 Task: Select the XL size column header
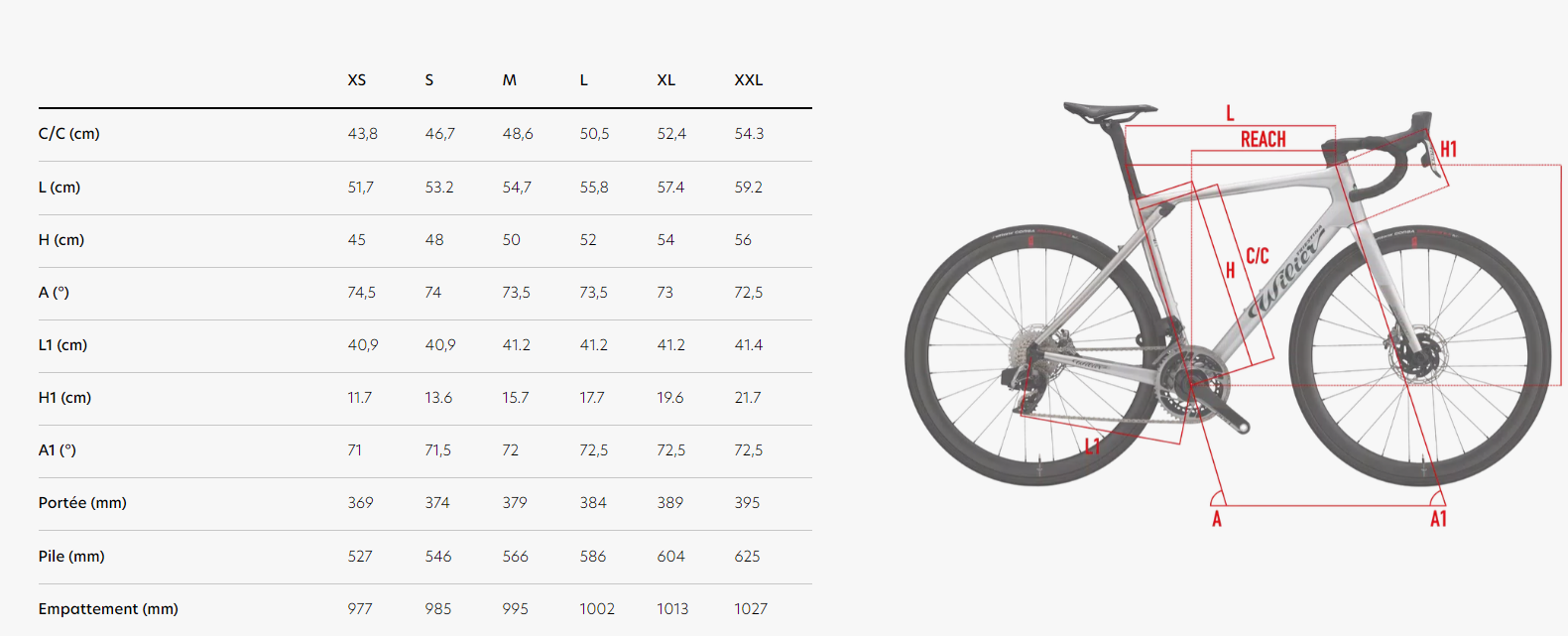pyautogui.click(x=666, y=80)
